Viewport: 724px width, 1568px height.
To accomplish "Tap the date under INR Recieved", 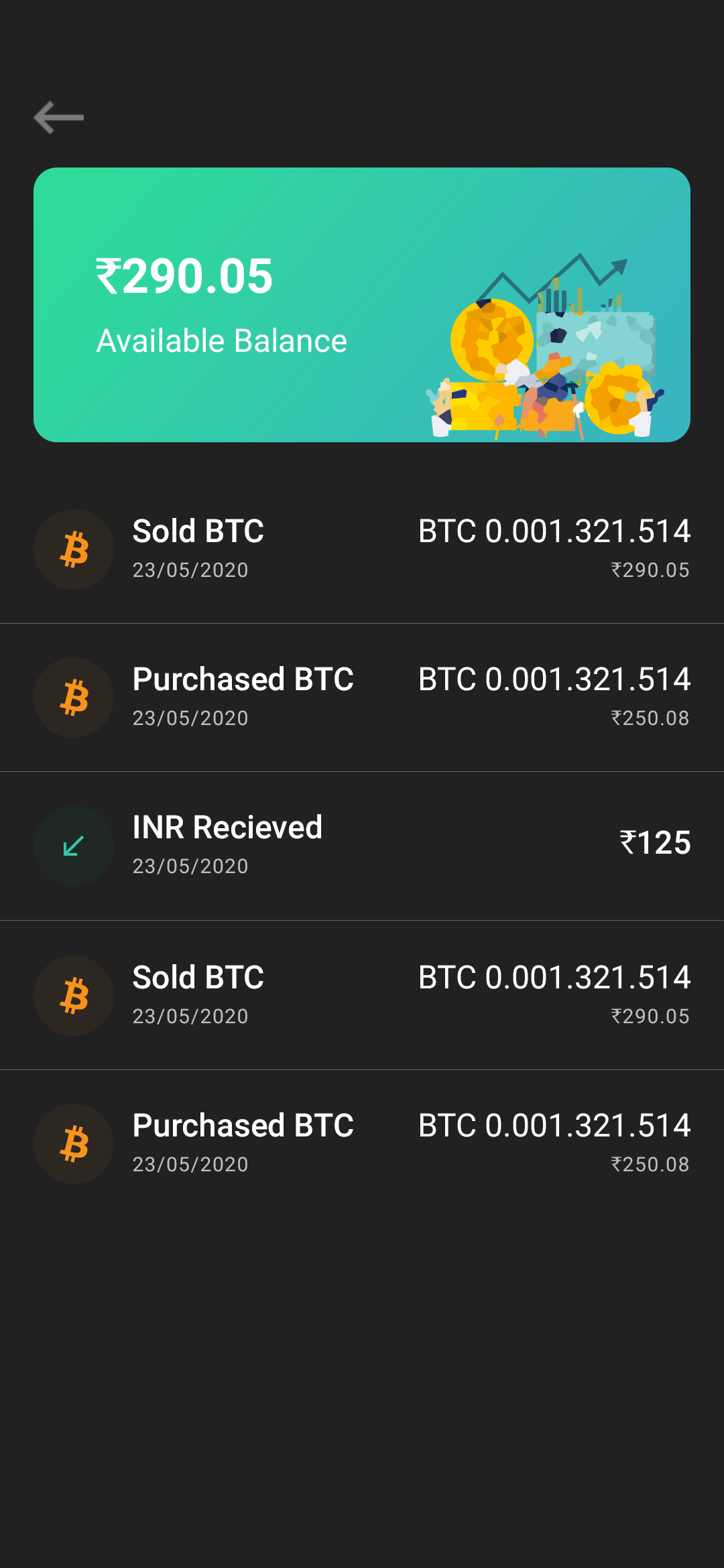I will (190, 866).
